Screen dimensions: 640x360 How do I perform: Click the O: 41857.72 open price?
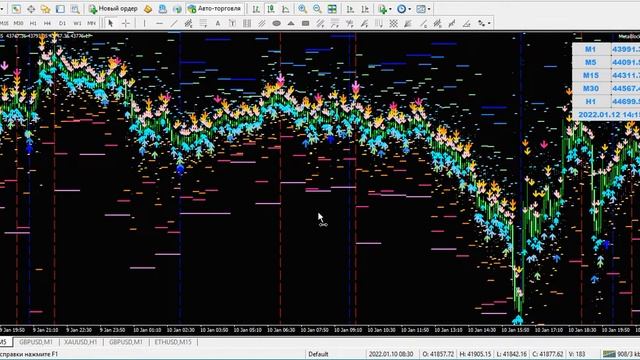(x=438, y=354)
